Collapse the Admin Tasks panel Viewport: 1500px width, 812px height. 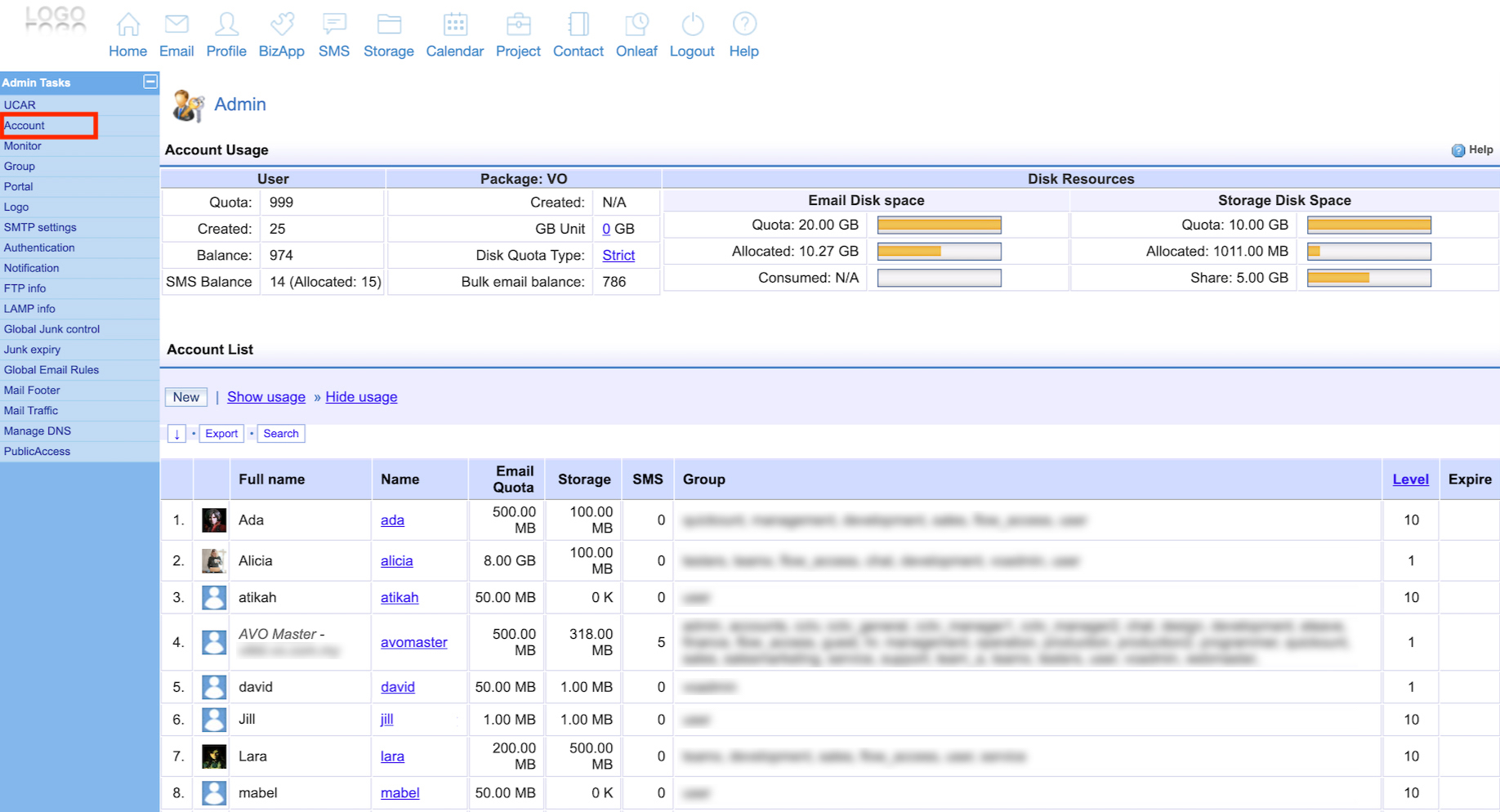click(150, 82)
